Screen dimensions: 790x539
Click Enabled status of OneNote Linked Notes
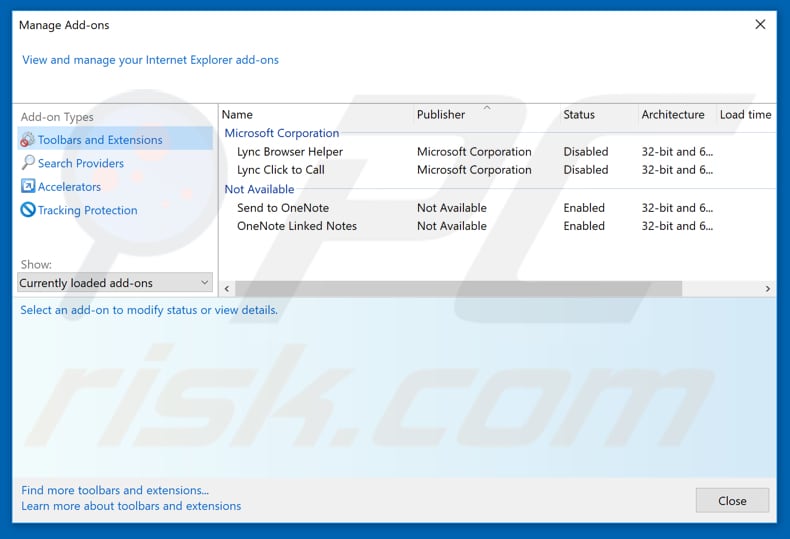coord(584,226)
